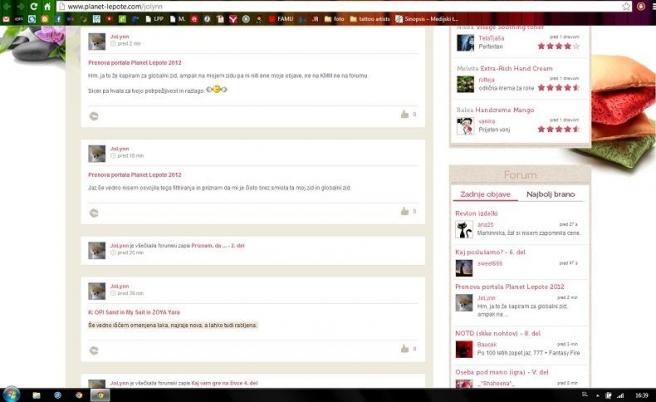
Task: Open the browser home page icon
Action: pos(47,6)
